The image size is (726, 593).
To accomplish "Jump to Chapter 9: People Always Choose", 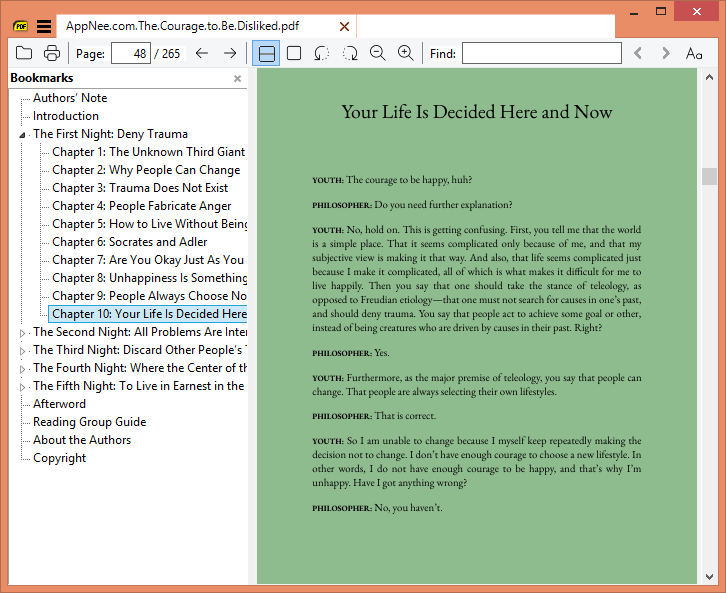I will click(x=149, y=296).
